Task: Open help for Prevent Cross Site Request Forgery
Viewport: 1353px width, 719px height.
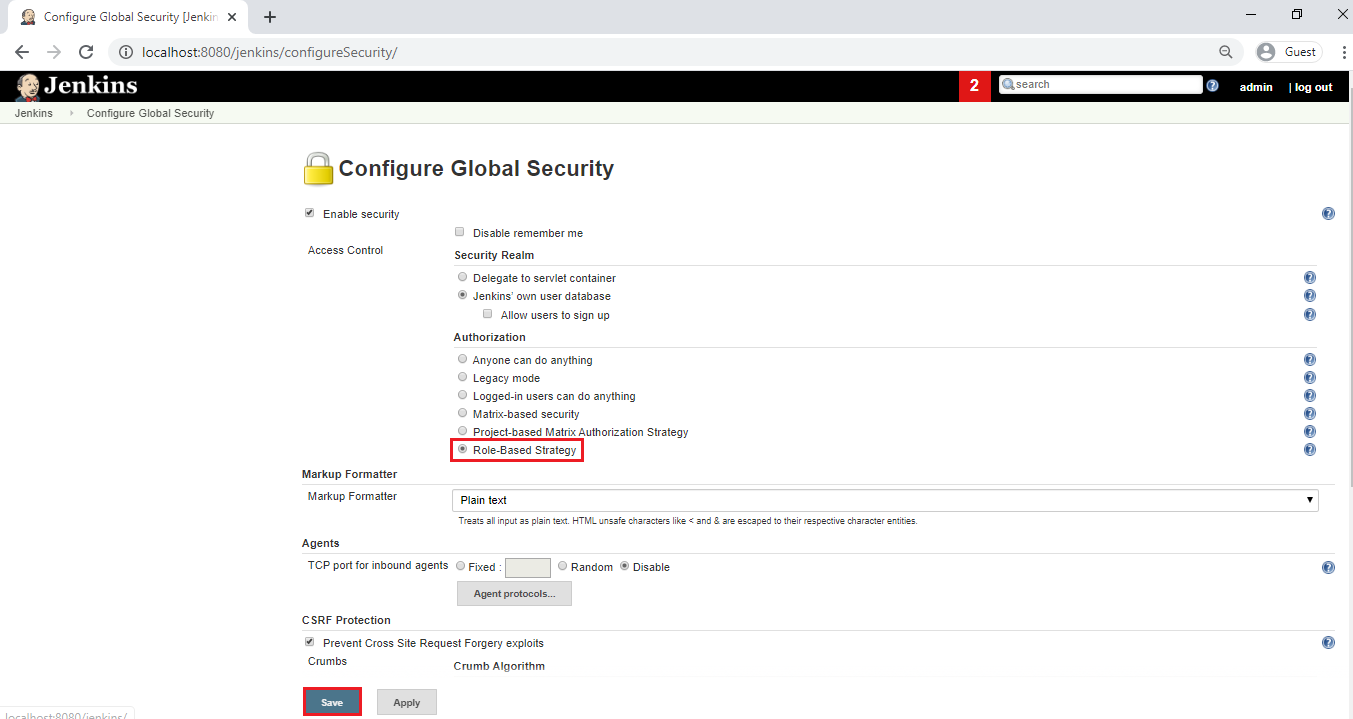Action: coord(1328,643)
